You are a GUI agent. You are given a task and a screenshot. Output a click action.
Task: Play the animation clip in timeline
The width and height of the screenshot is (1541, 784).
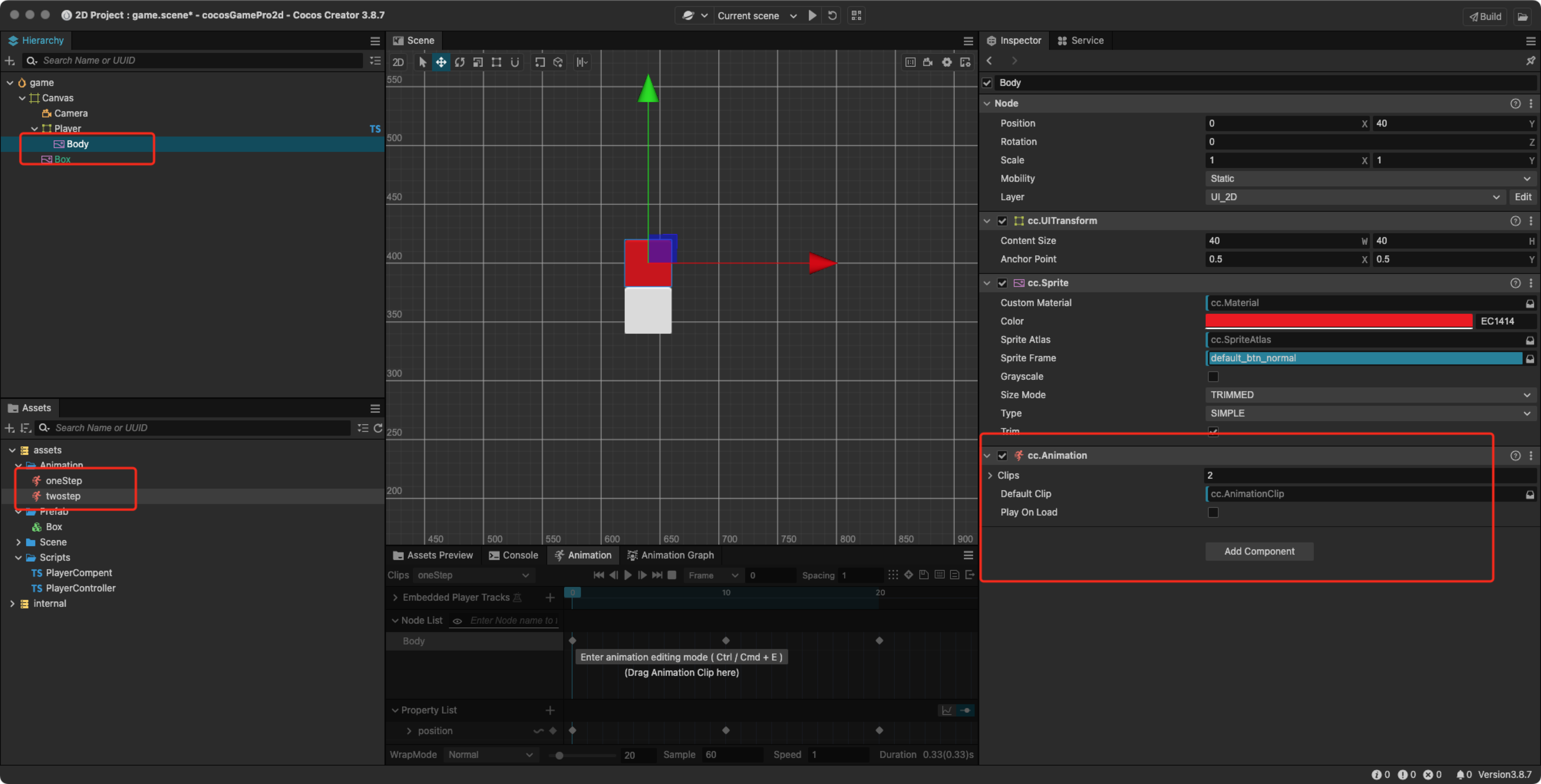(x=627, y=575)
